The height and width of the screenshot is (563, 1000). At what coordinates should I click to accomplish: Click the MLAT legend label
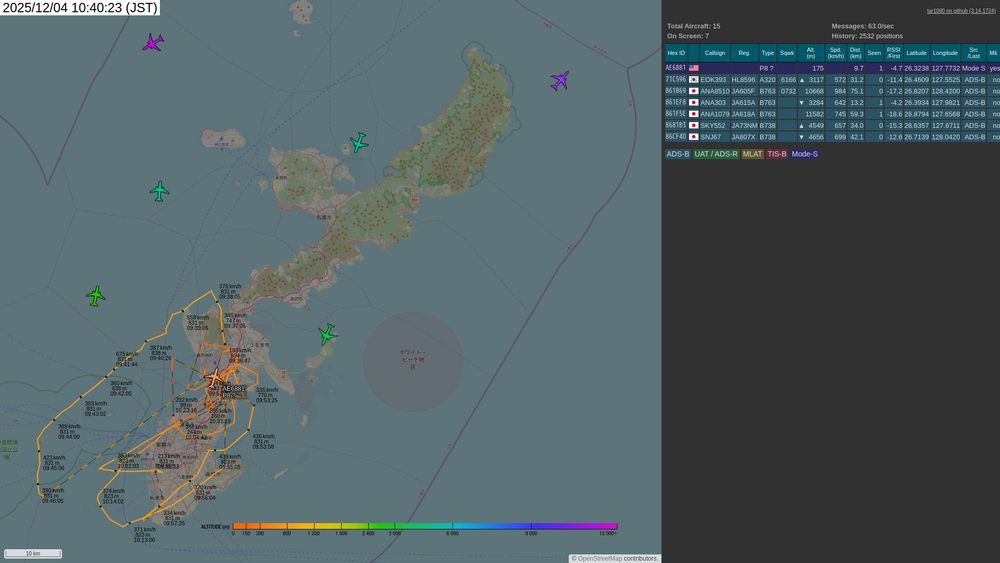(752, 154)
